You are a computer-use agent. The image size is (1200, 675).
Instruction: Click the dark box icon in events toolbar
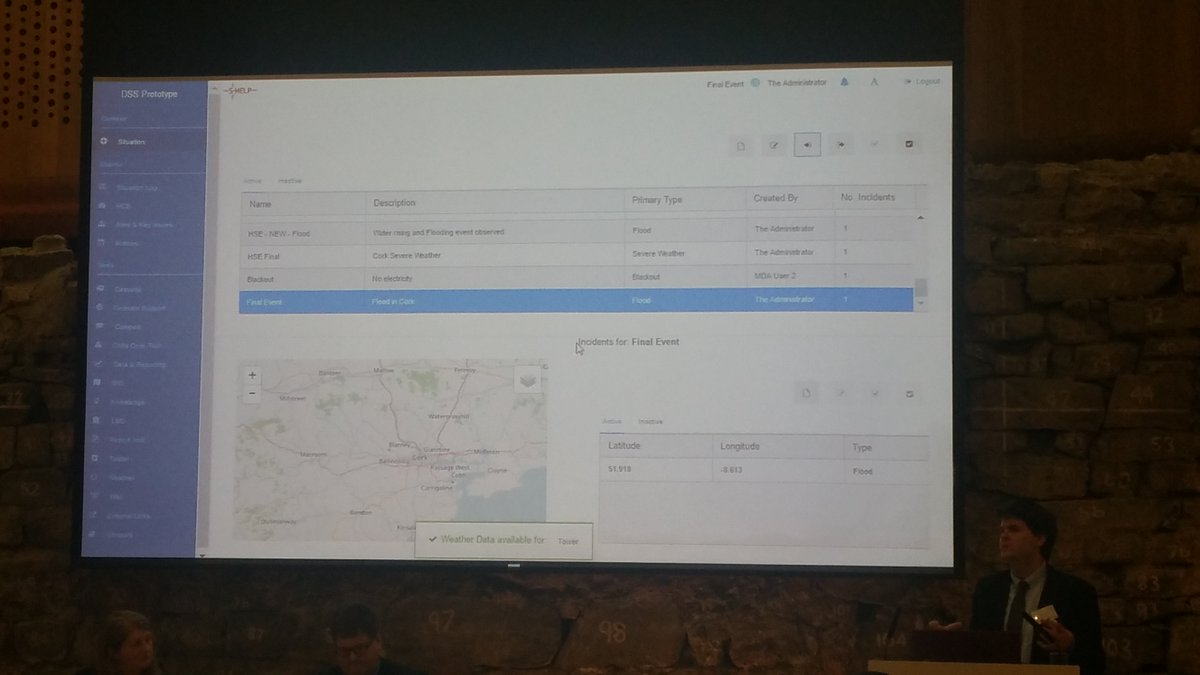point(908,145)
